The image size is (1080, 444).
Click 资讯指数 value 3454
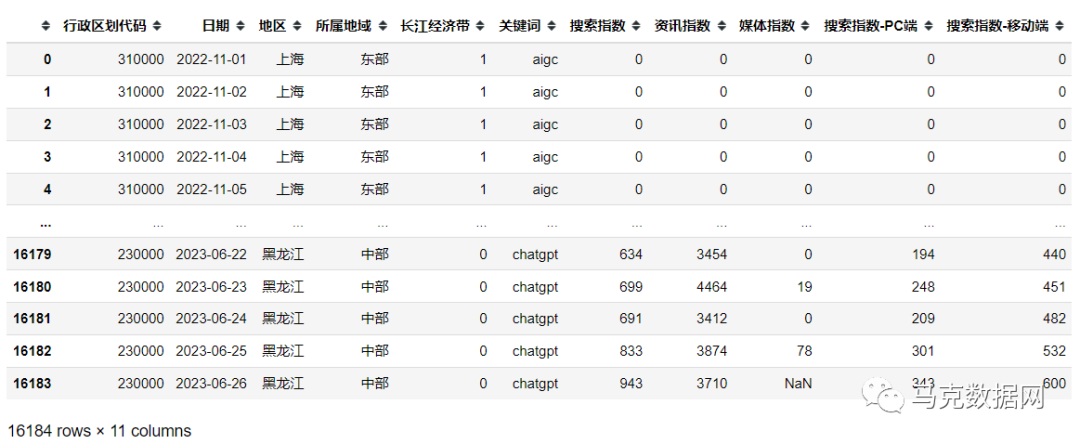pos(712,255)
